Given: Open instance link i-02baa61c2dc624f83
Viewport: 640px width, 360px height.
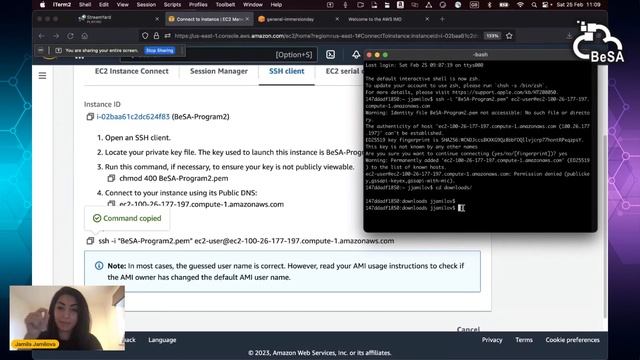Looking at the screenshot, I should click(133, 117).
